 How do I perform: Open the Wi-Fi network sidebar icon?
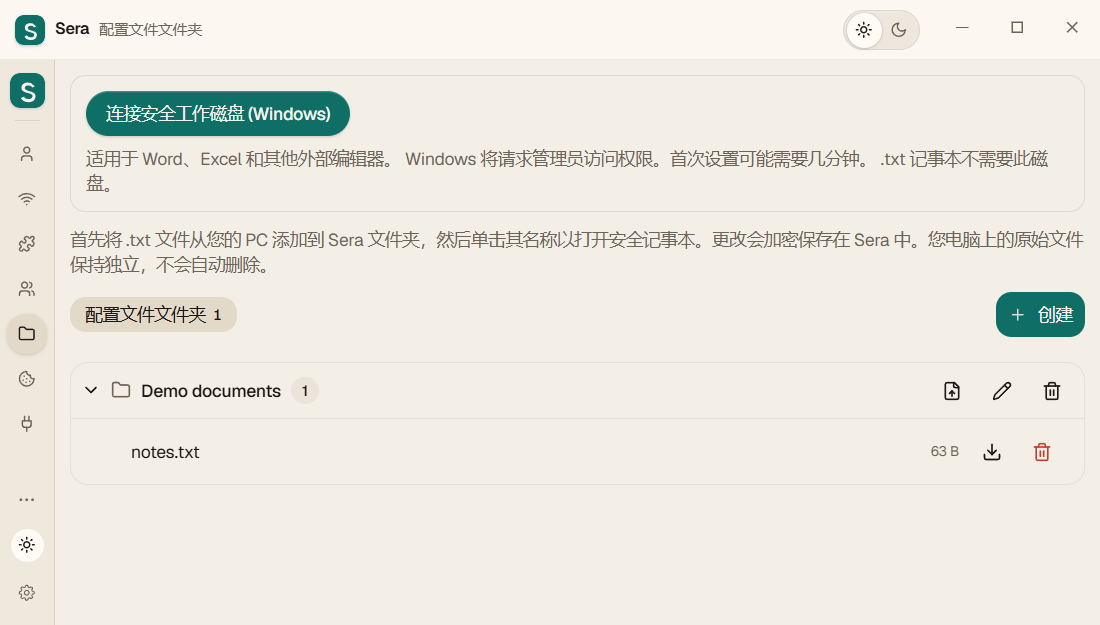pyautogui.click(x=27, y=199)
